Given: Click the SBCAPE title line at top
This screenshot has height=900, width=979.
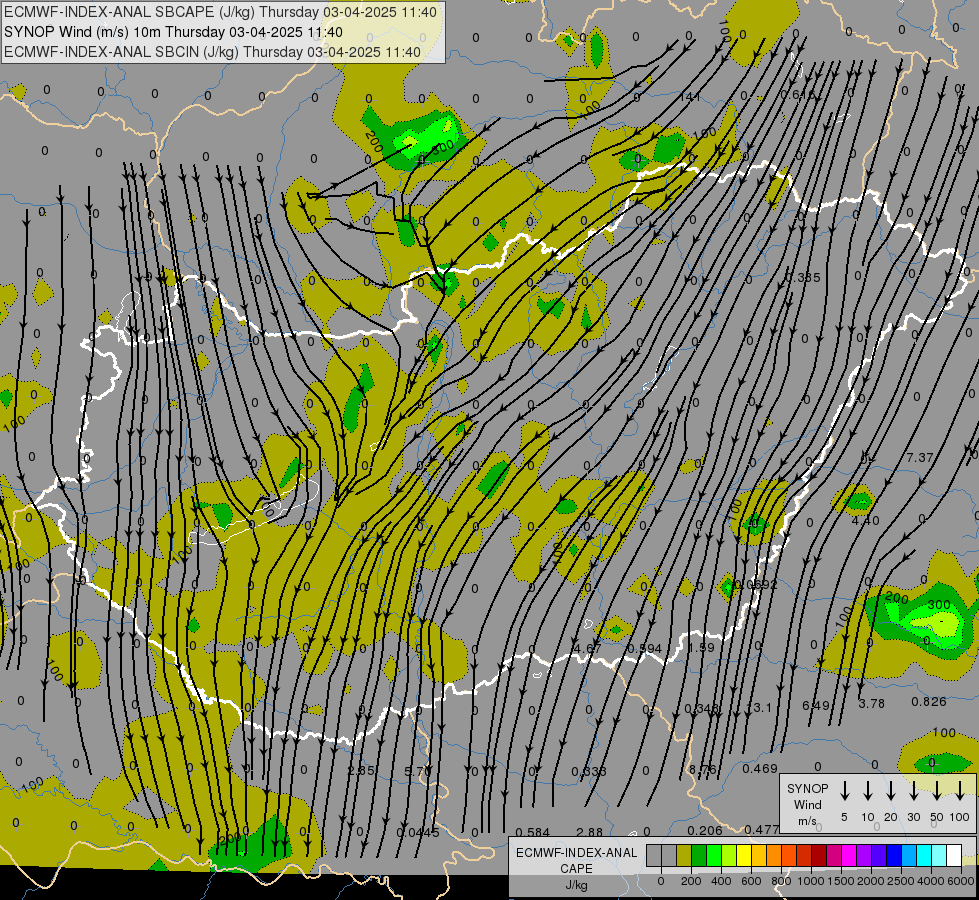Looking at the screenshot, I should click(x=220, y=12).
